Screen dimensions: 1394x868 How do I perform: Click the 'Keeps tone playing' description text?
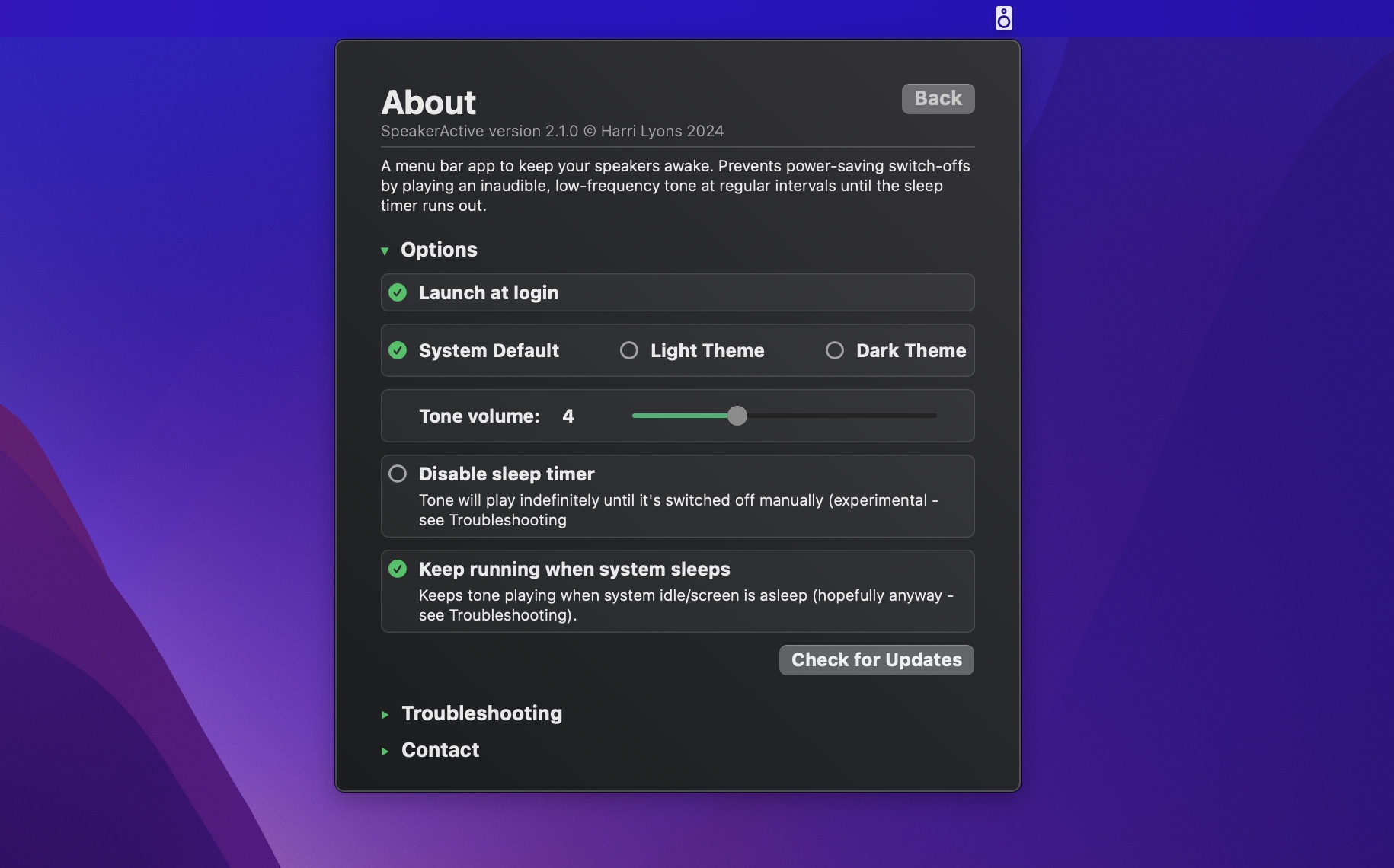[686, 605]
